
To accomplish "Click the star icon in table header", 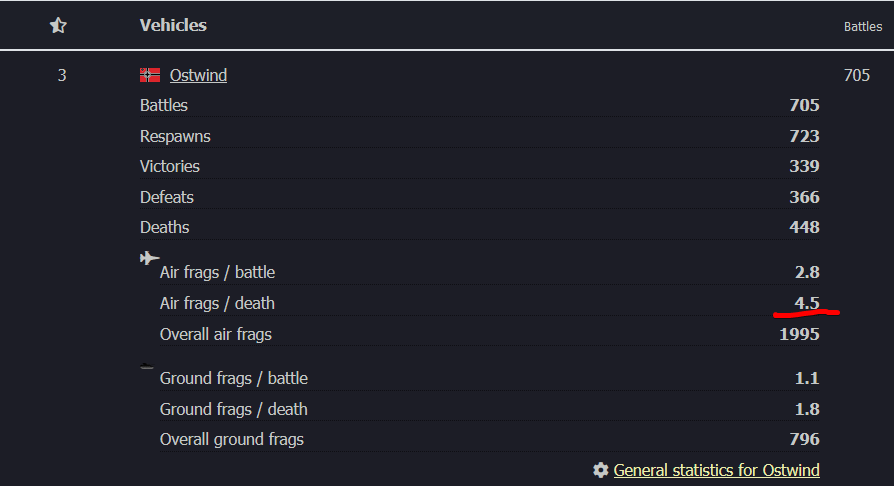I will click(x=58, y=26).
